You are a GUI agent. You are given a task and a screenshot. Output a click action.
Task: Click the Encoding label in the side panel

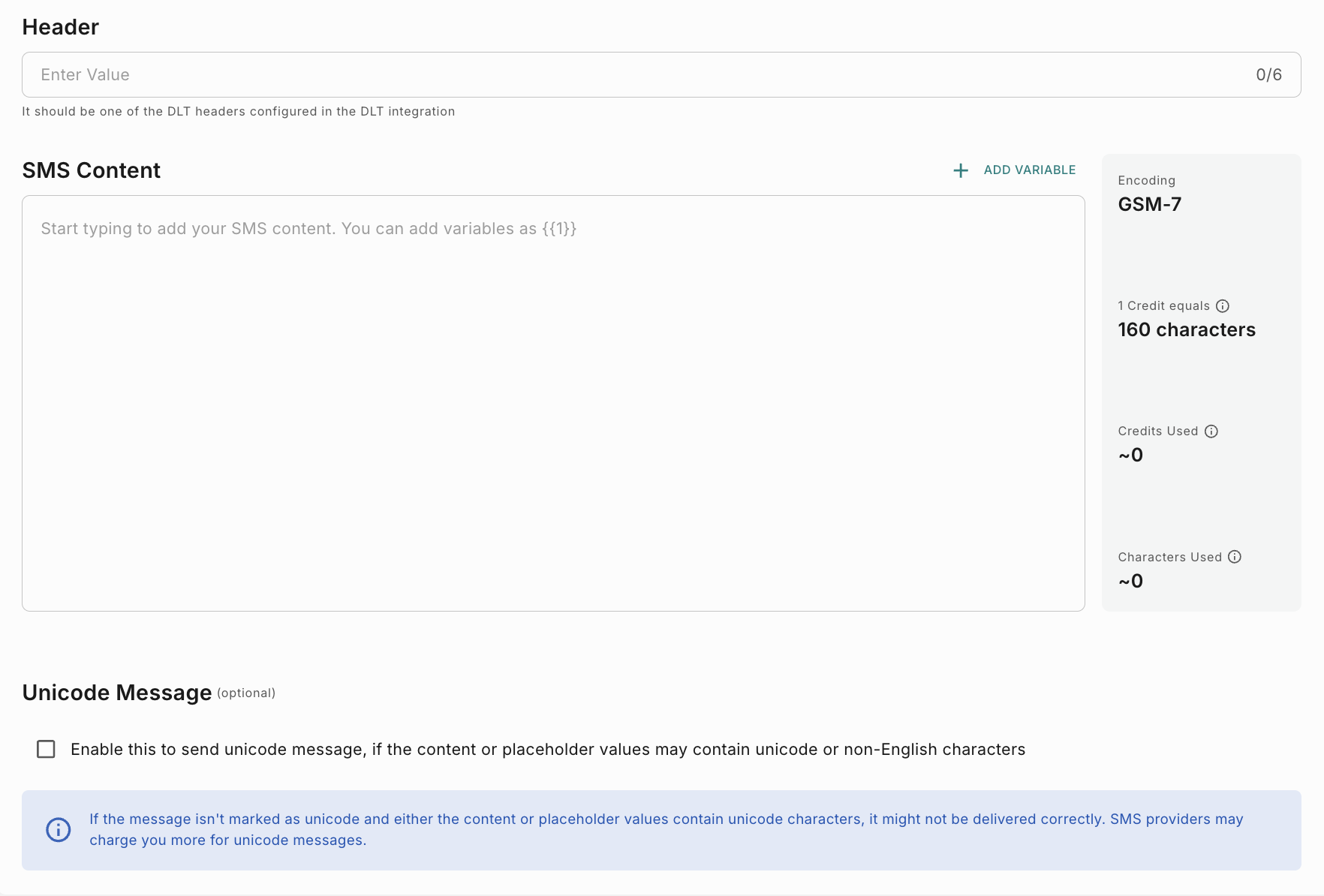coord(1147,180)
